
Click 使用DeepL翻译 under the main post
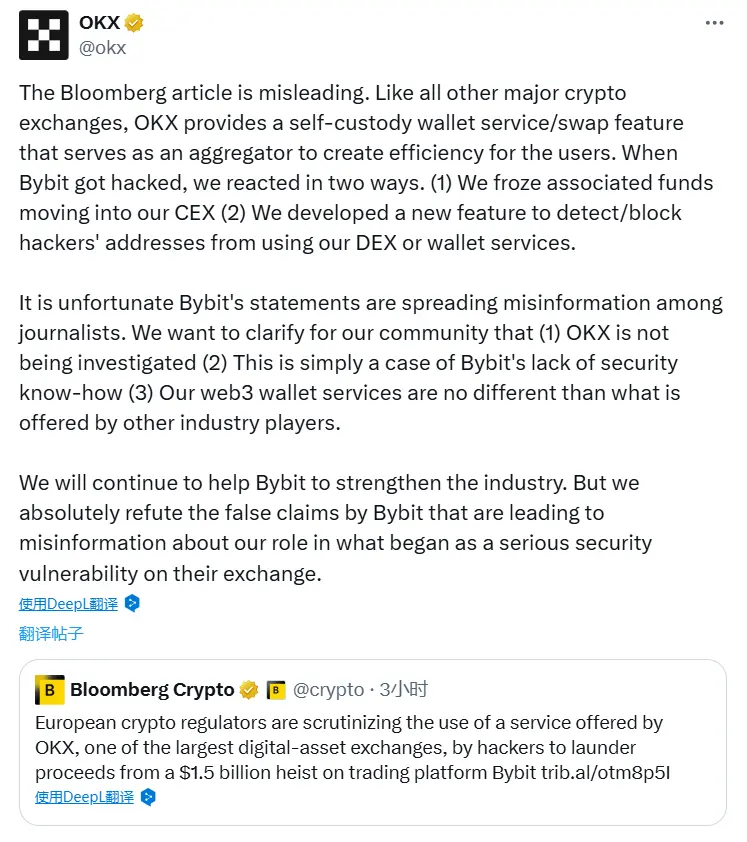pos(68,604)
